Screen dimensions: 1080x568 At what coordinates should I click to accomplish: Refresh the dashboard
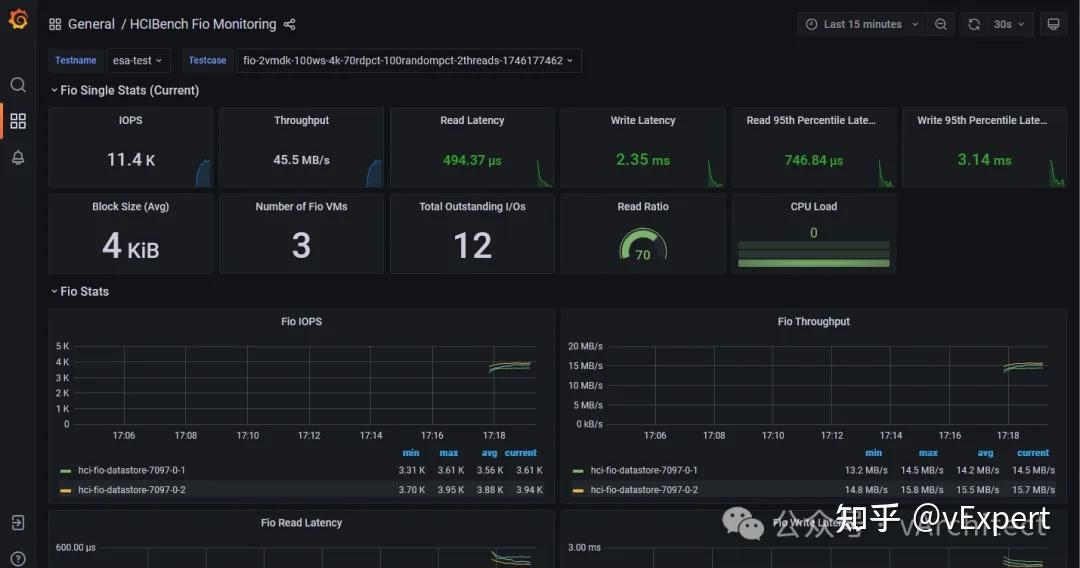tap(974, 24)
